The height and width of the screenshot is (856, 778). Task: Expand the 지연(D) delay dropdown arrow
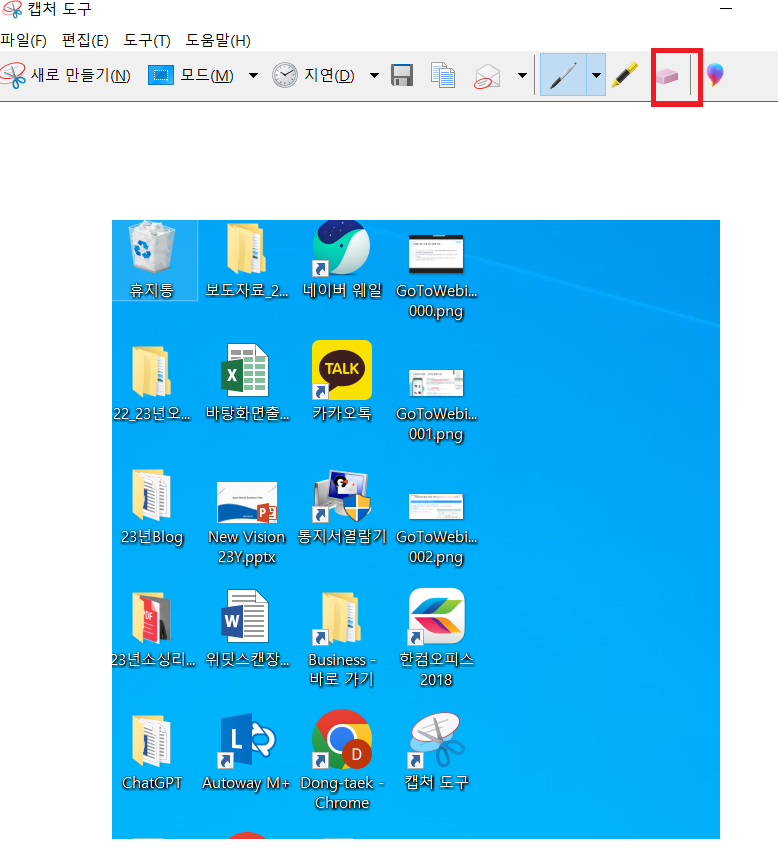point(375,75)
